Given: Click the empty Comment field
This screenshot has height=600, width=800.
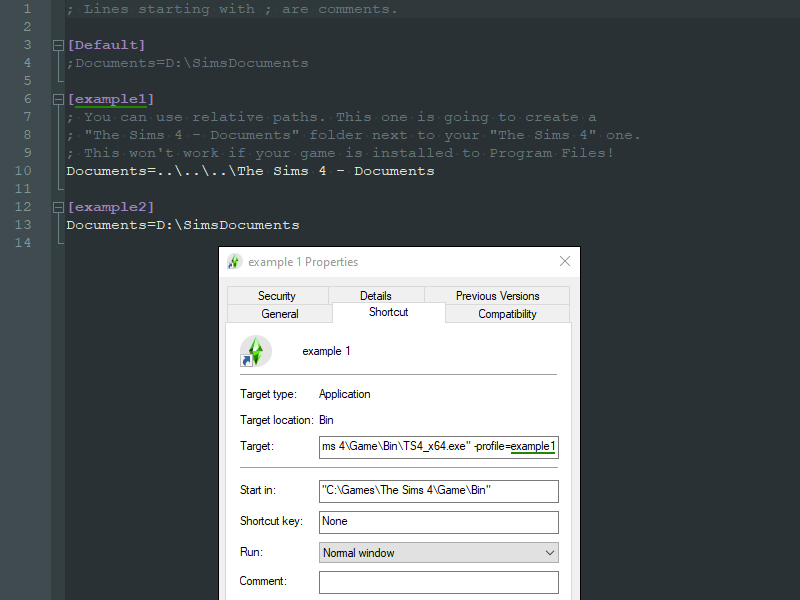Looking at the screenshot, I should pos(438,582).
